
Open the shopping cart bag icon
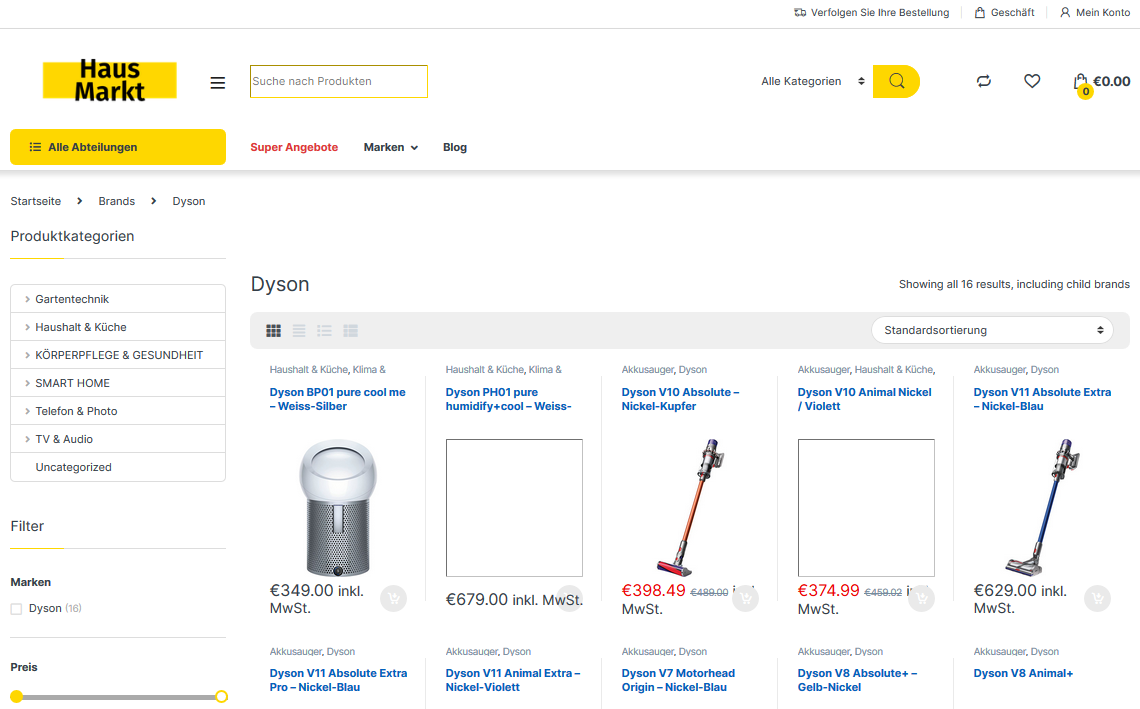pyautogui.click(x=1081, y=82)
